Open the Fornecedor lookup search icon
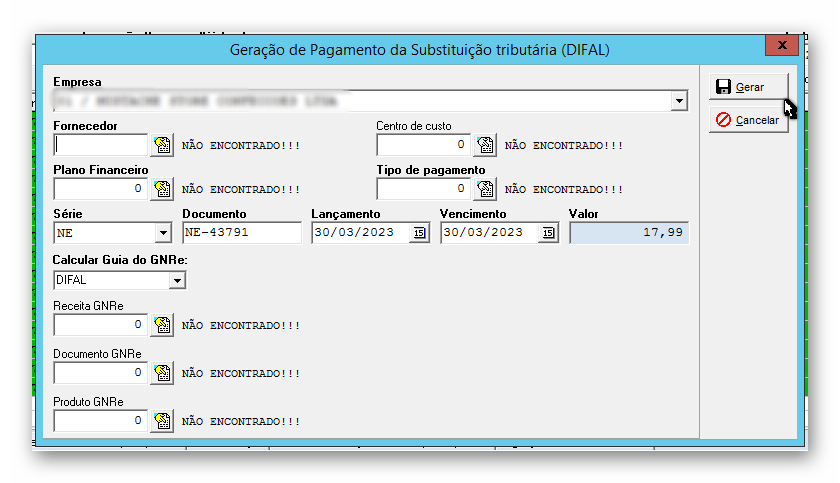This screenshot has height=483, width=840. coord(162,146)
